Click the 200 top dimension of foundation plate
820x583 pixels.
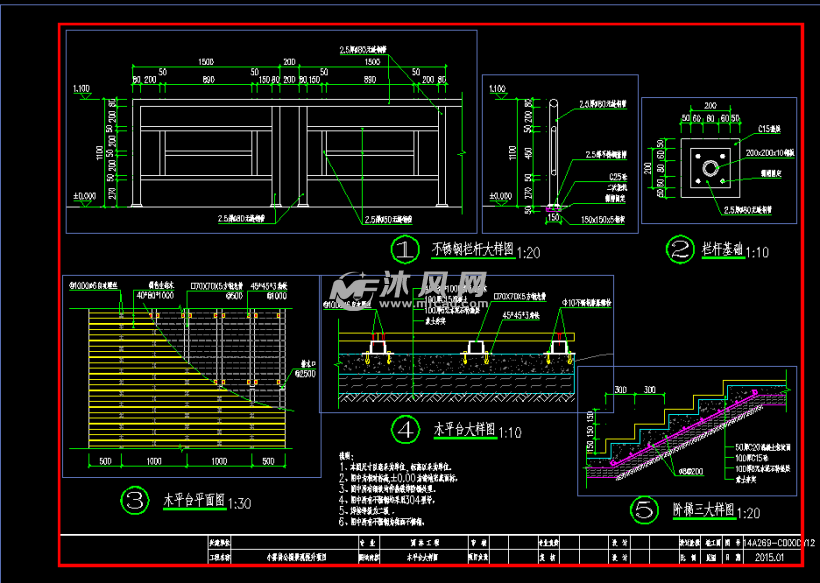click(710, 106)
